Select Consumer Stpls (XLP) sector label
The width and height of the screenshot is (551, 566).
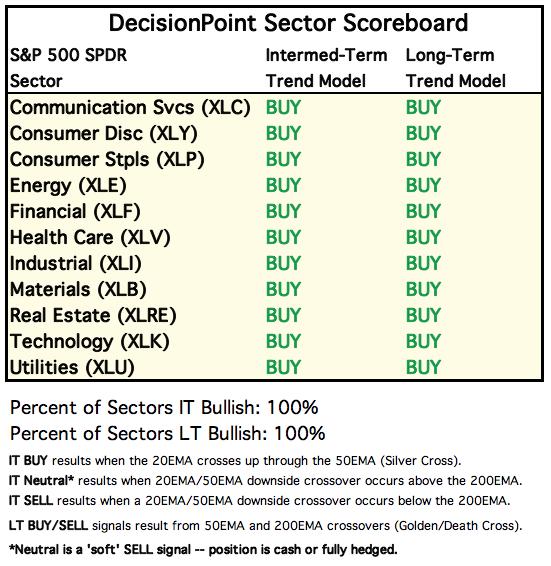[107, 160]
